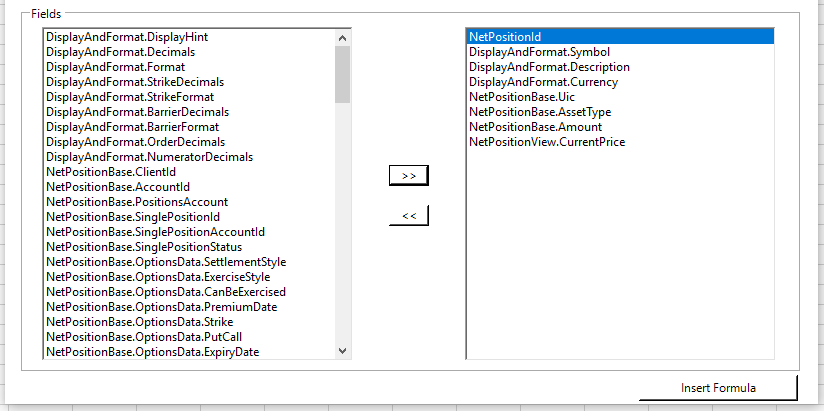824x411 pixels.
Task: Click the available fields scrollbar thumb
Action: [343, 75]
